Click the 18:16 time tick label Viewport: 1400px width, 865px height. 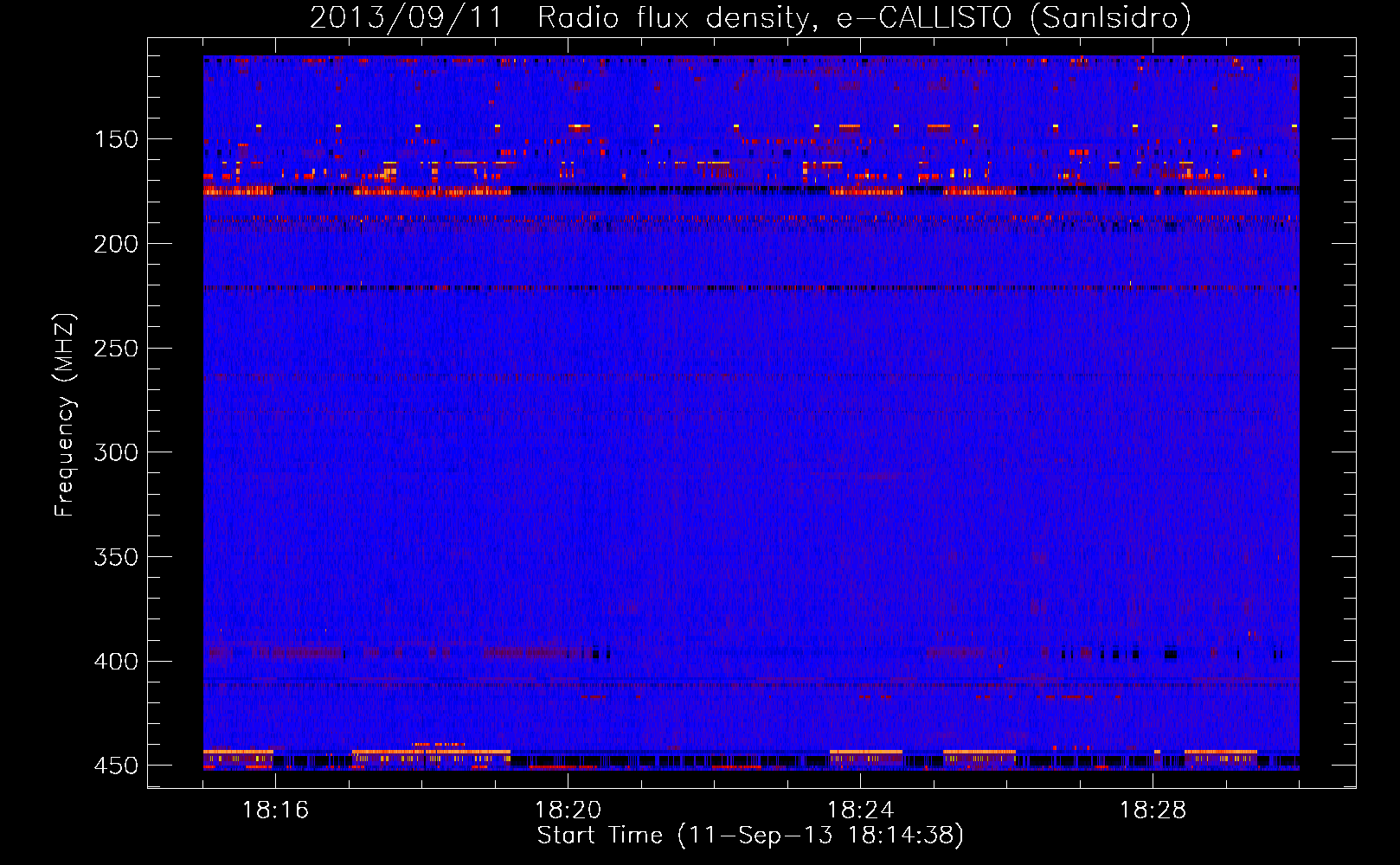(276, 811)
